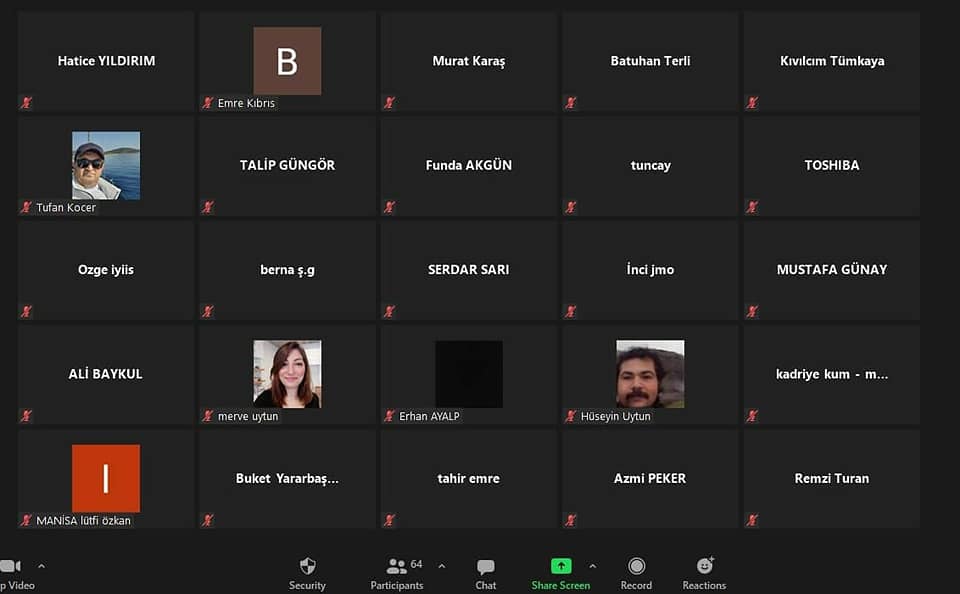This screenshot has width=960, height=594.
Task: Click the muted mic icon on Hatice YILDIRIM tile
Action: 26,103
